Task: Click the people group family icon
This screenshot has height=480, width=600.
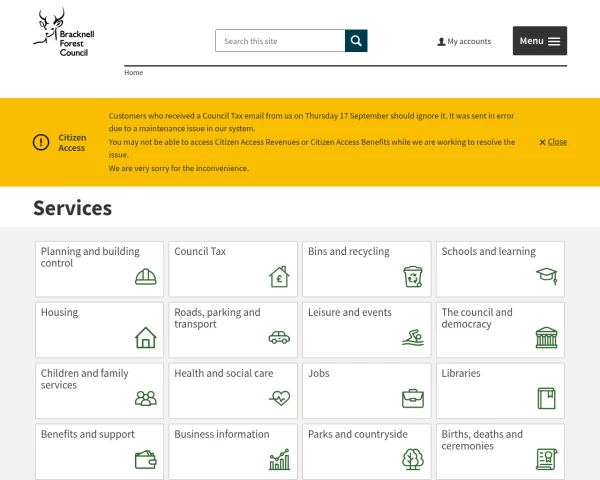Action: tap(146, 398)
